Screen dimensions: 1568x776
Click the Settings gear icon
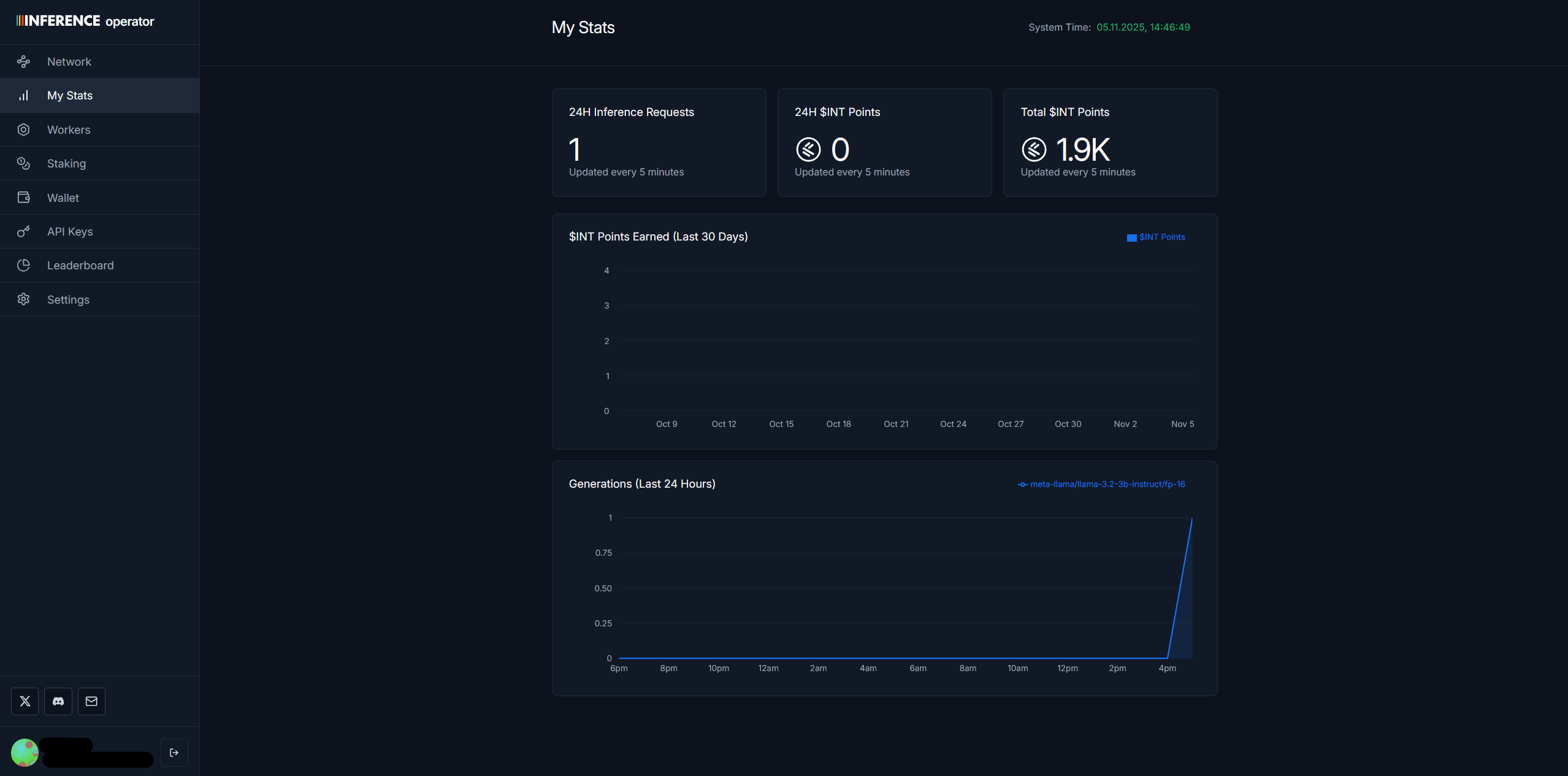[23, 299]
